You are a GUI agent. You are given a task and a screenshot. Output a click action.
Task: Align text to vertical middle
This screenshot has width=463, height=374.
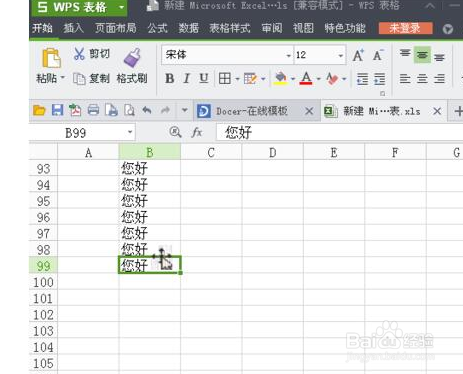point(422,55)
